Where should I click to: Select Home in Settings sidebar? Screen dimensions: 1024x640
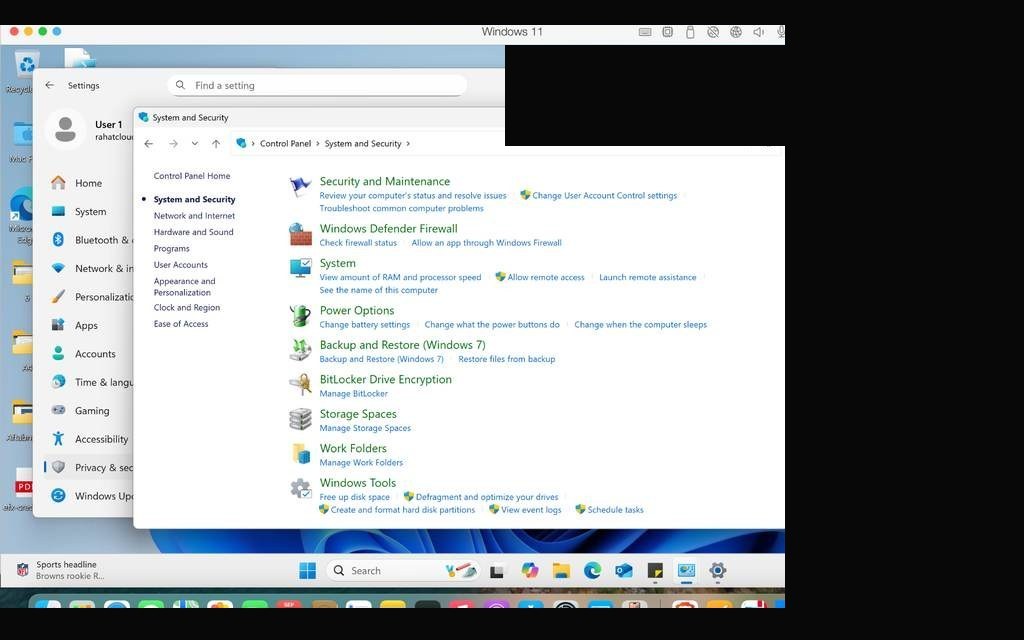pos(88,184)
